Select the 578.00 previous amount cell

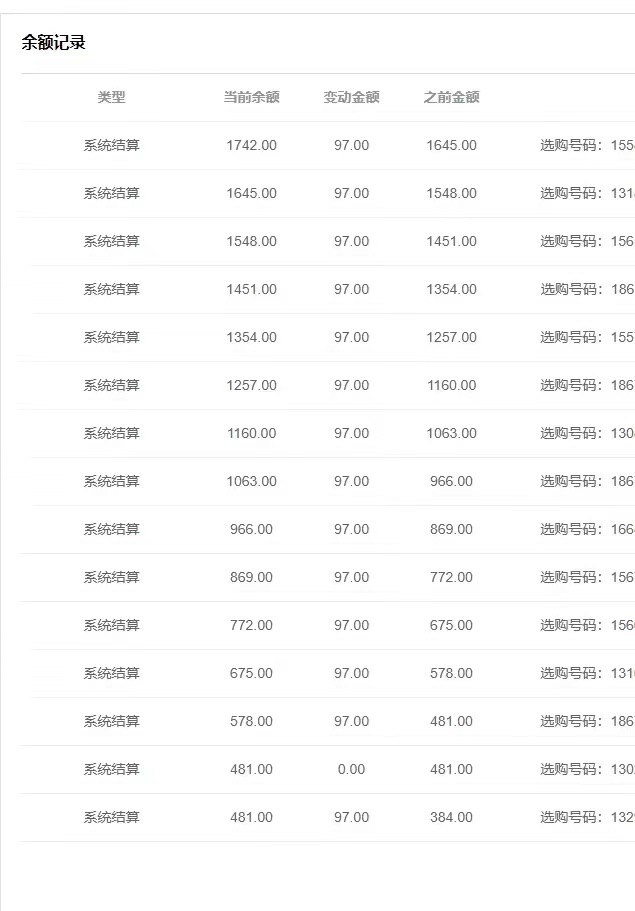click(451, 673)
